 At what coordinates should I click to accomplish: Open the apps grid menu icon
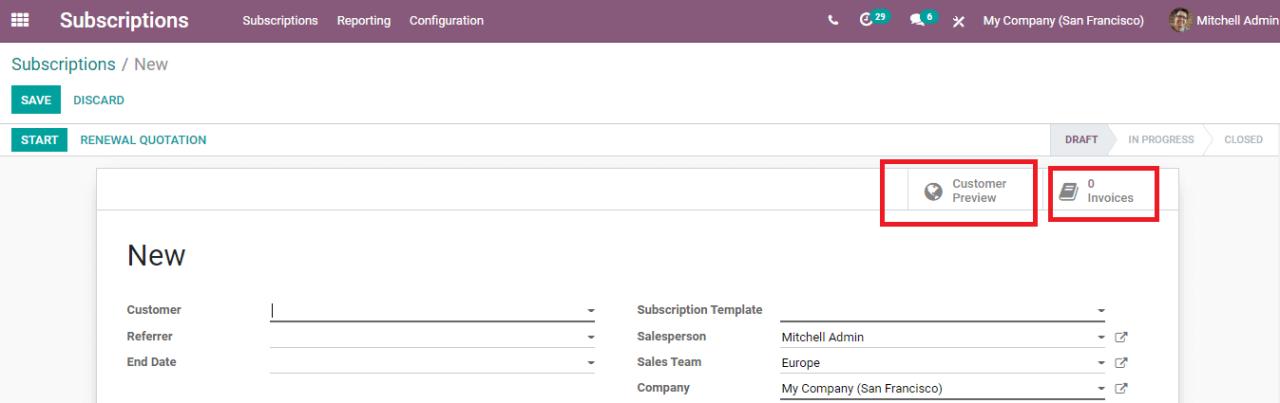(20, 21)
